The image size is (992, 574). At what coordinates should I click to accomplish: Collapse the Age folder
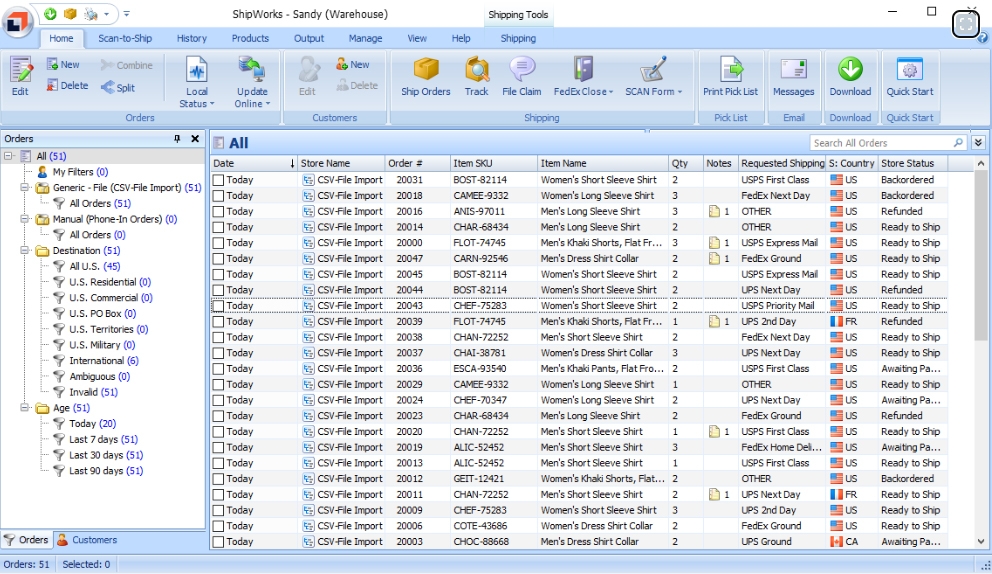click(x=25, y=408)
